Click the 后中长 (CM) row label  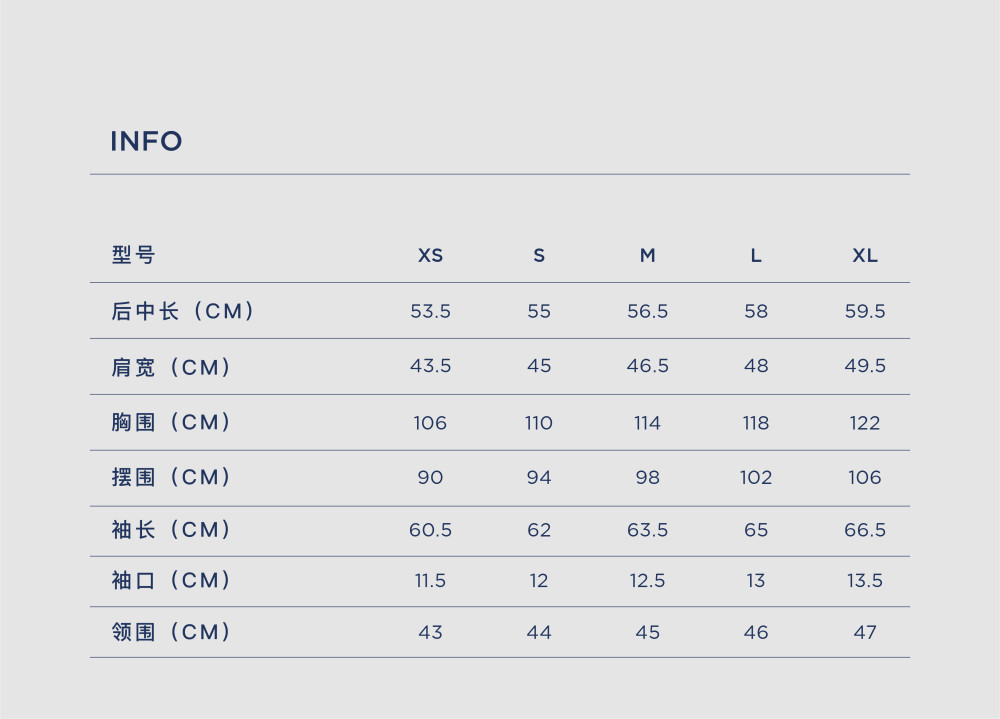pos(183,311)
